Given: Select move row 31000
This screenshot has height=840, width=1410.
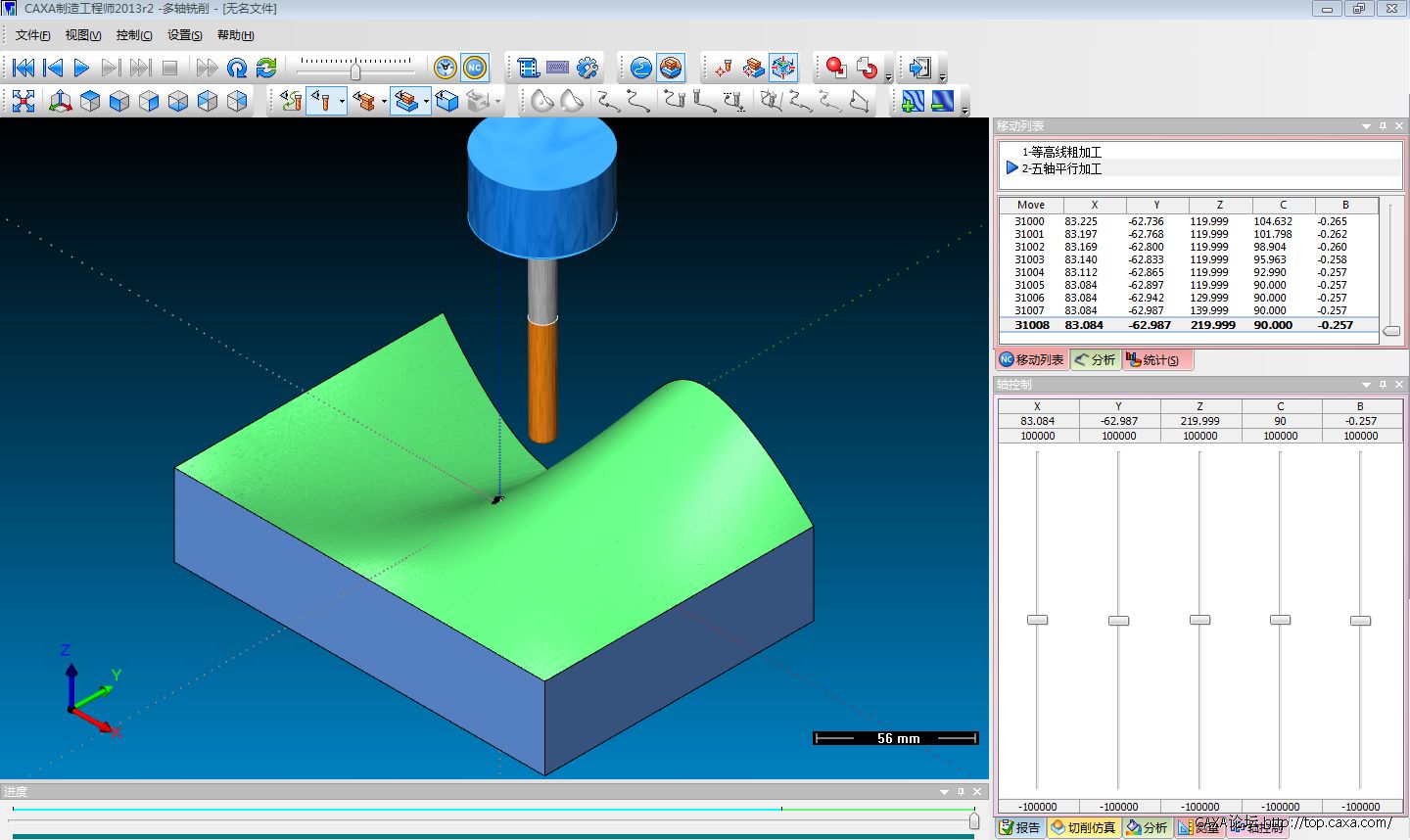Looking at the screenshot, I should (x=1189, y=221).
